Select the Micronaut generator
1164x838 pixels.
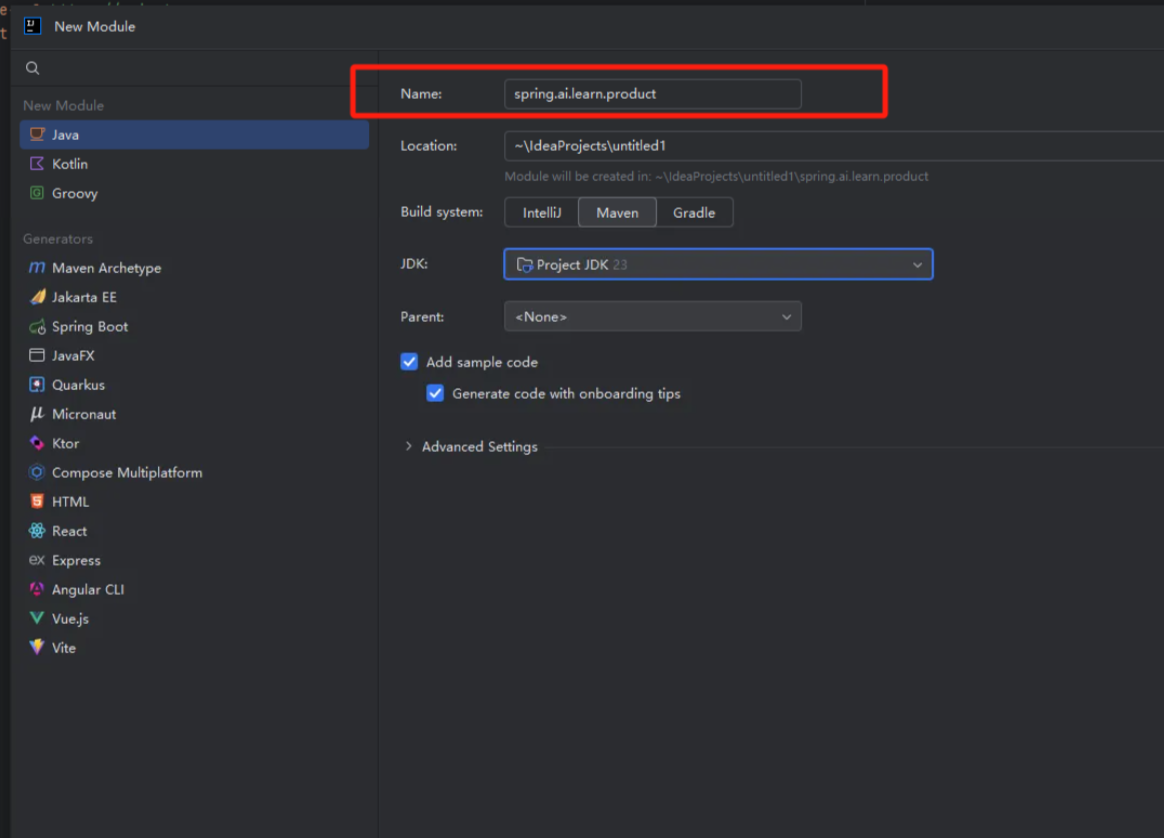(x=194, y=413)
